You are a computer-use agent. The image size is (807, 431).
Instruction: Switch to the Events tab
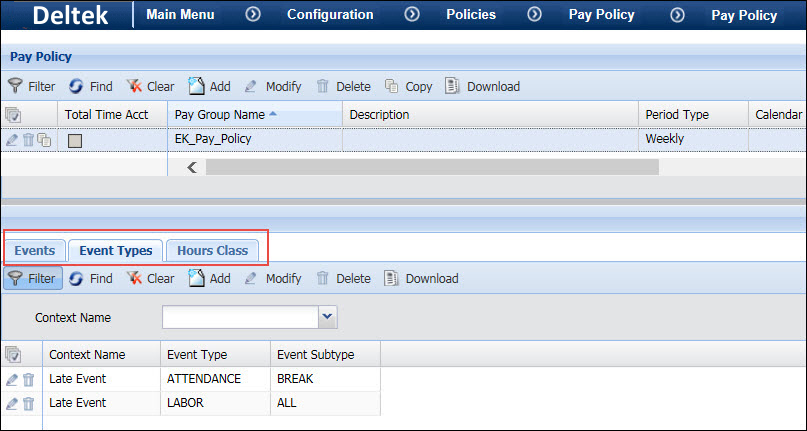35,250
